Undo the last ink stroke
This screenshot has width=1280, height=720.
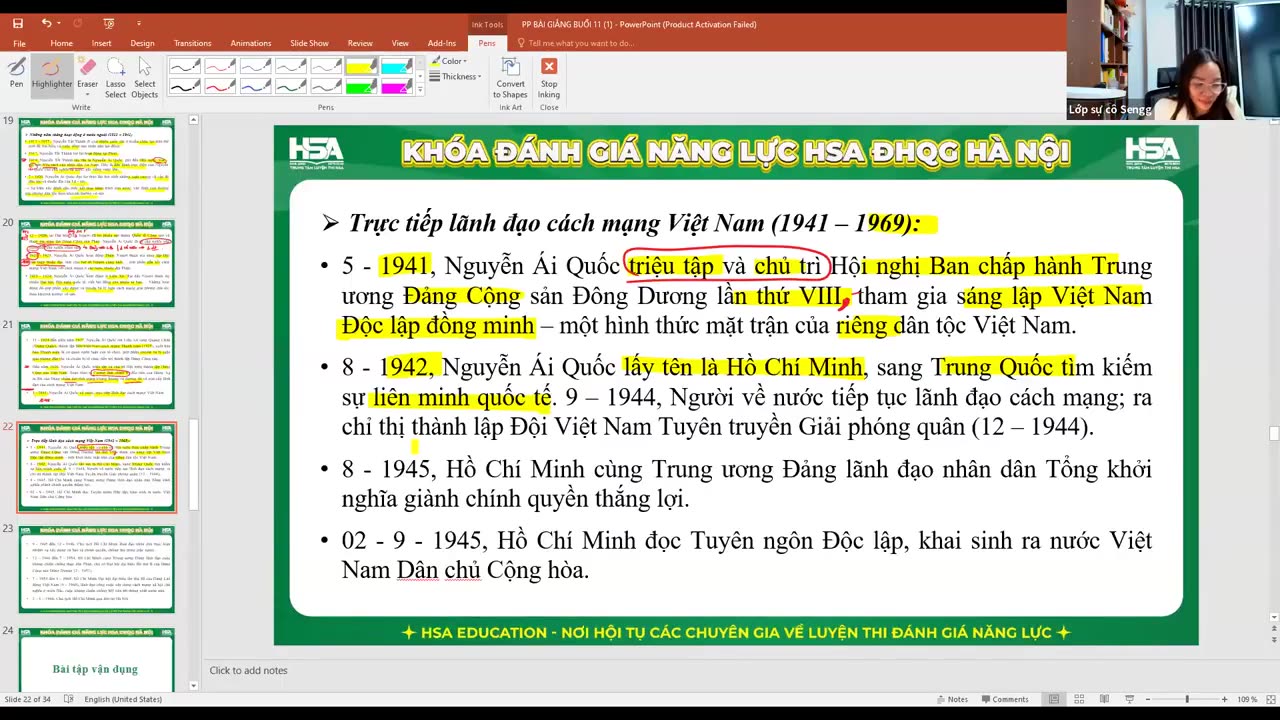[46, 23]
